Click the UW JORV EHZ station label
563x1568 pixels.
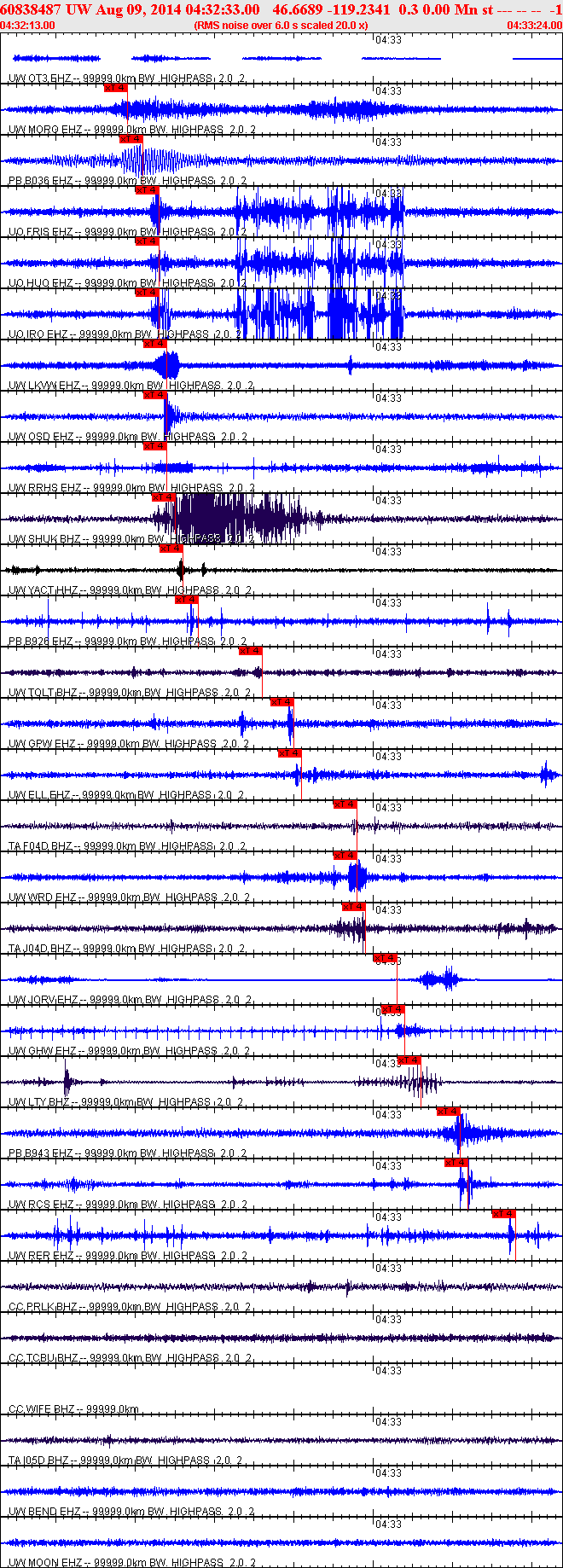tap(44, 999)
